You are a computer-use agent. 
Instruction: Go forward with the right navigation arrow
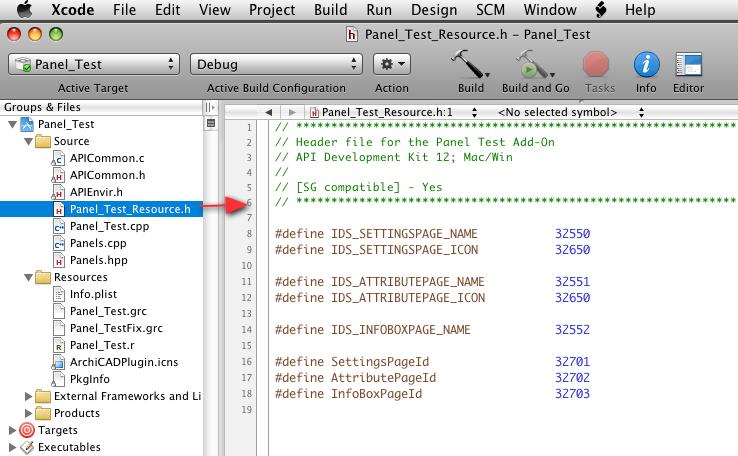coord(292,112)
